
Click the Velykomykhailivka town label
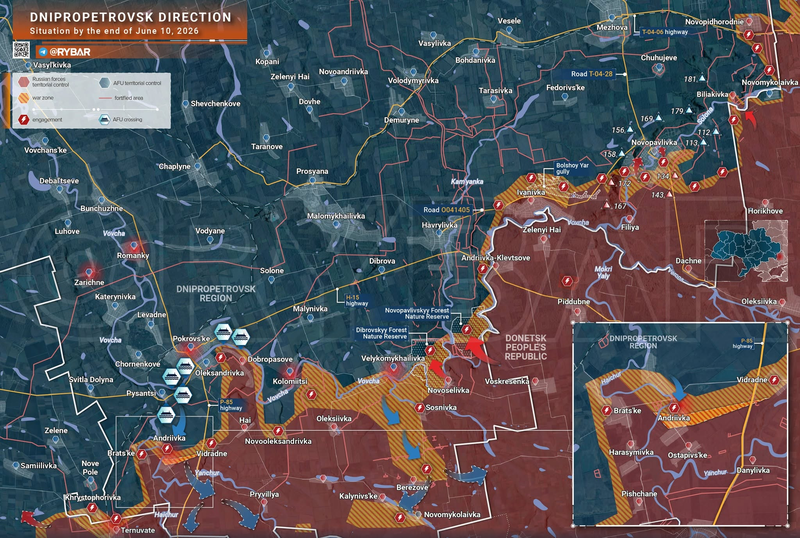tap(393, 359)
